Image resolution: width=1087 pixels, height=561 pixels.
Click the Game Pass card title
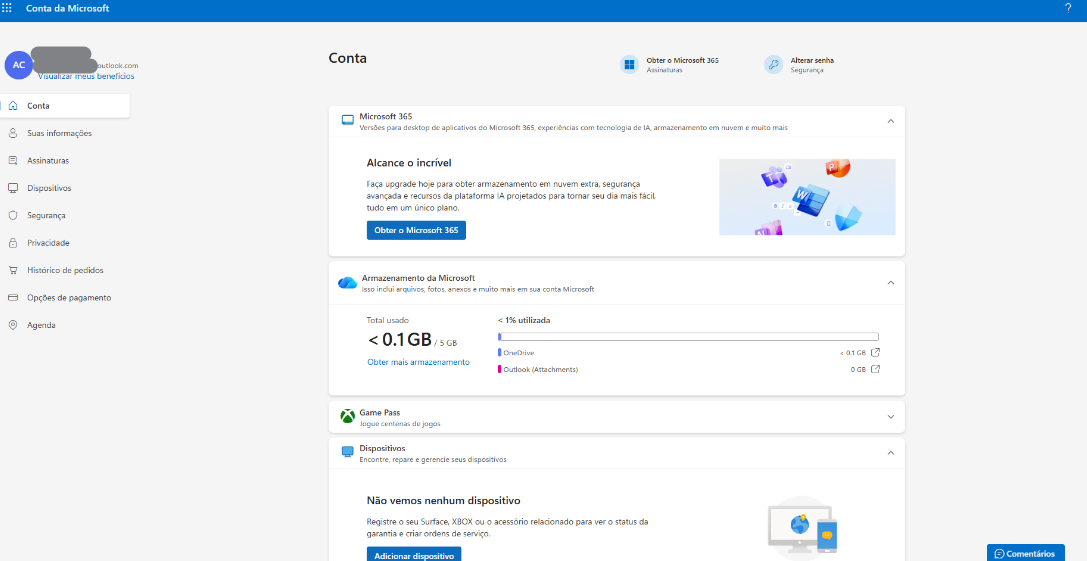[x=379, y=412]
